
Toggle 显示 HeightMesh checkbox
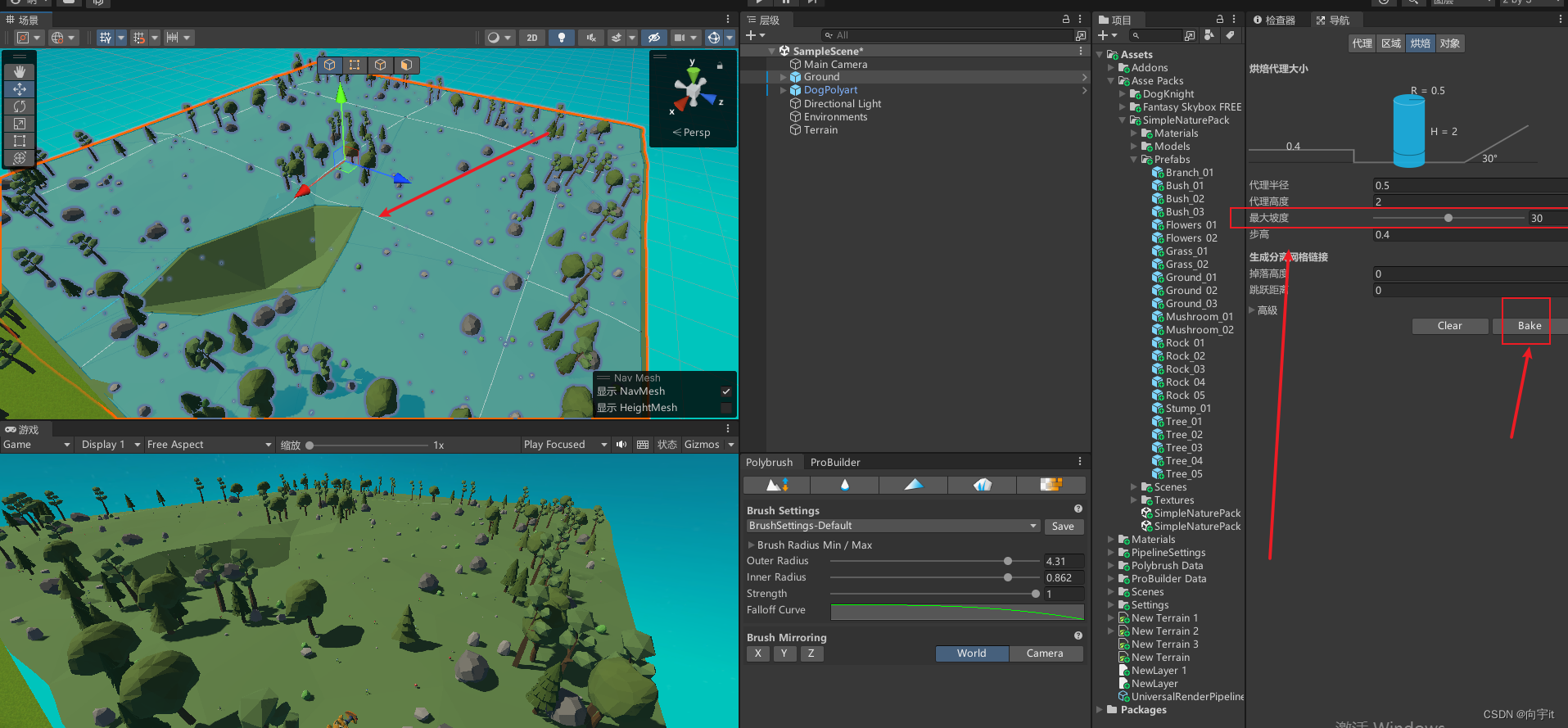pyautogui.click(x=725, y=408)
